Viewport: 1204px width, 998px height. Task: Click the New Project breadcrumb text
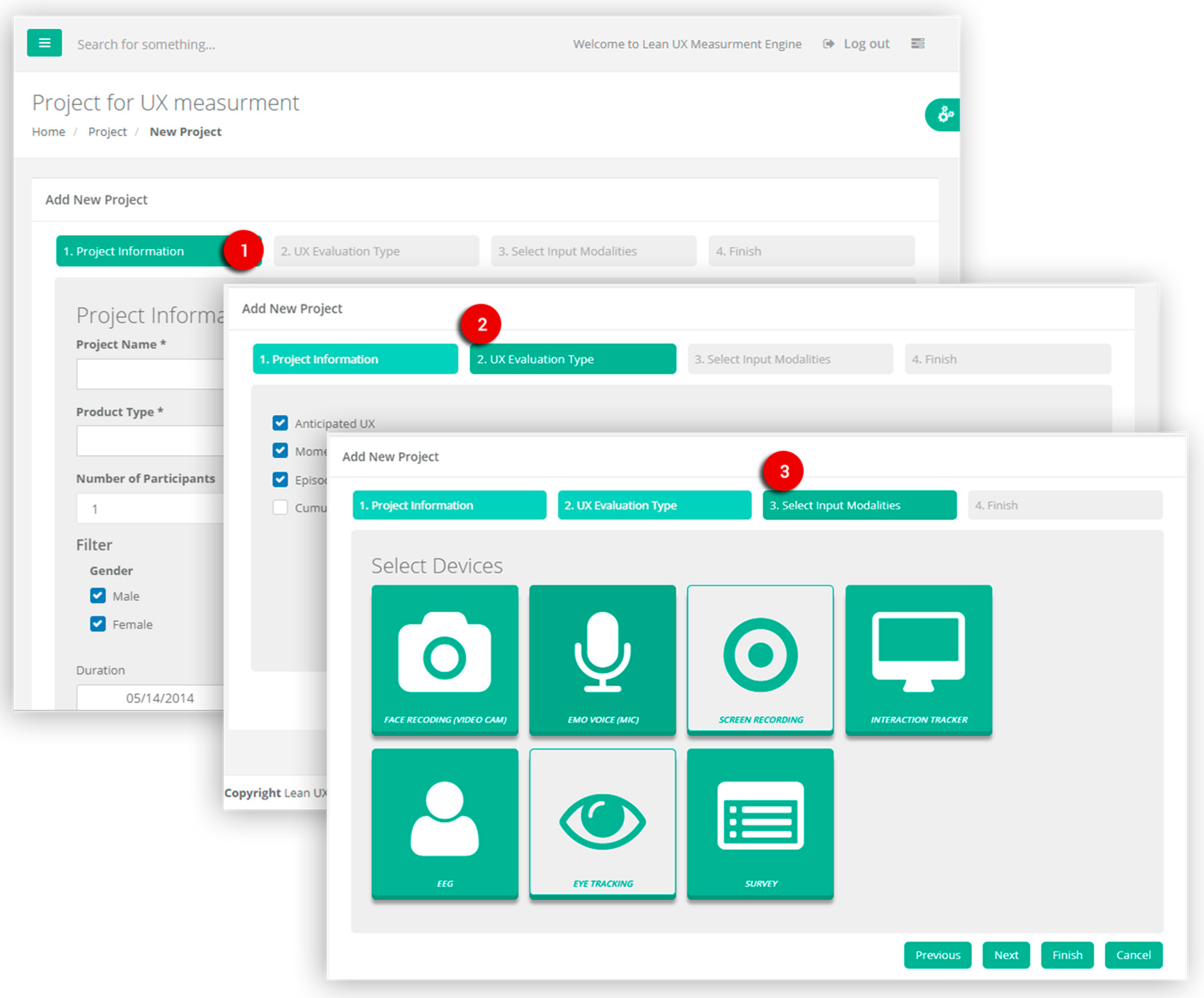point(185,132)
